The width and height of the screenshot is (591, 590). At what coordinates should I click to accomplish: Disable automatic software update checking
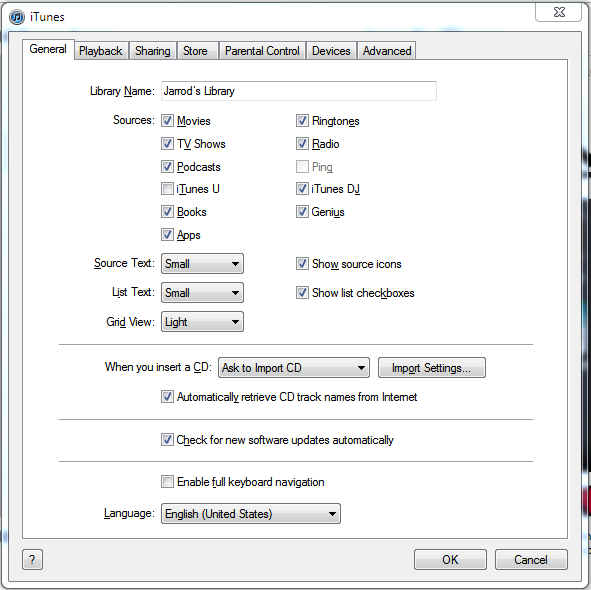click(x=167, y=440)
